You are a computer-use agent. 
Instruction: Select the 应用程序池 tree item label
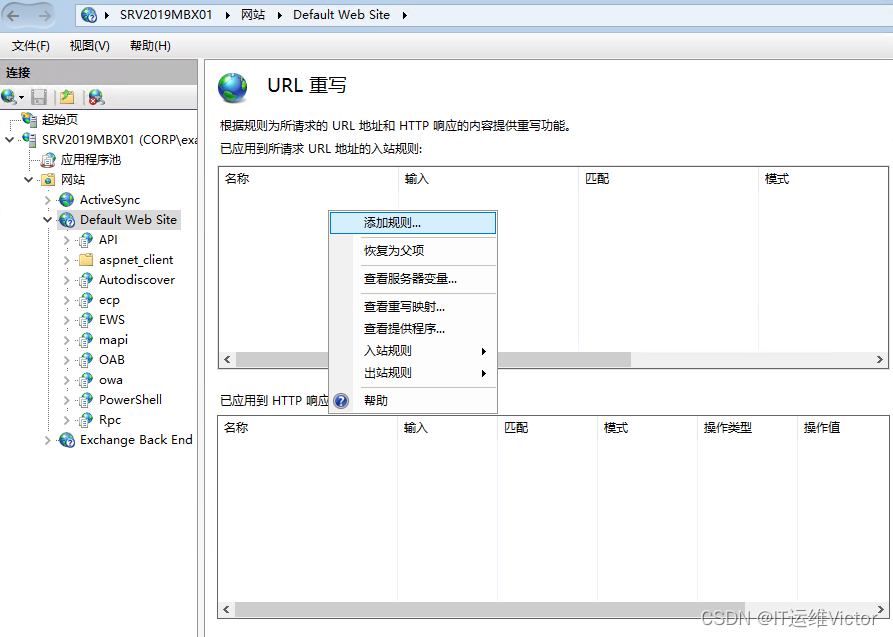[91, 160]
